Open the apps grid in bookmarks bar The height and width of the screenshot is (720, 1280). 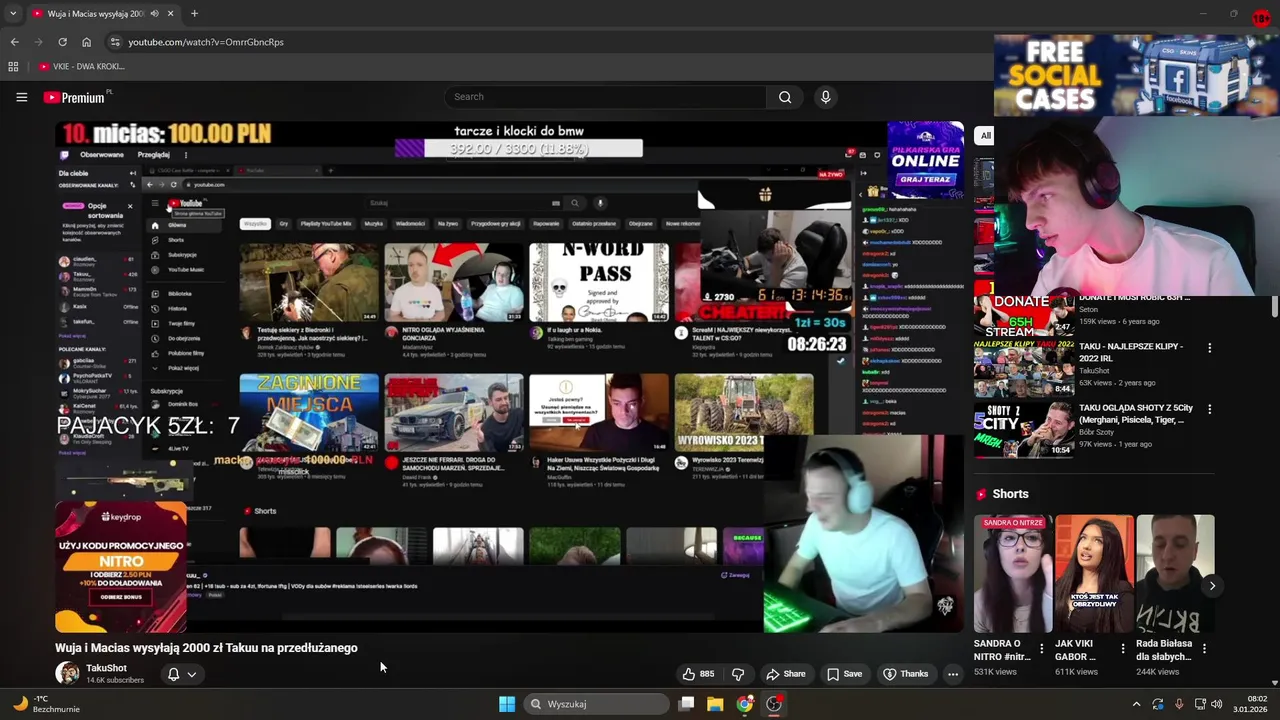(13, 66)
